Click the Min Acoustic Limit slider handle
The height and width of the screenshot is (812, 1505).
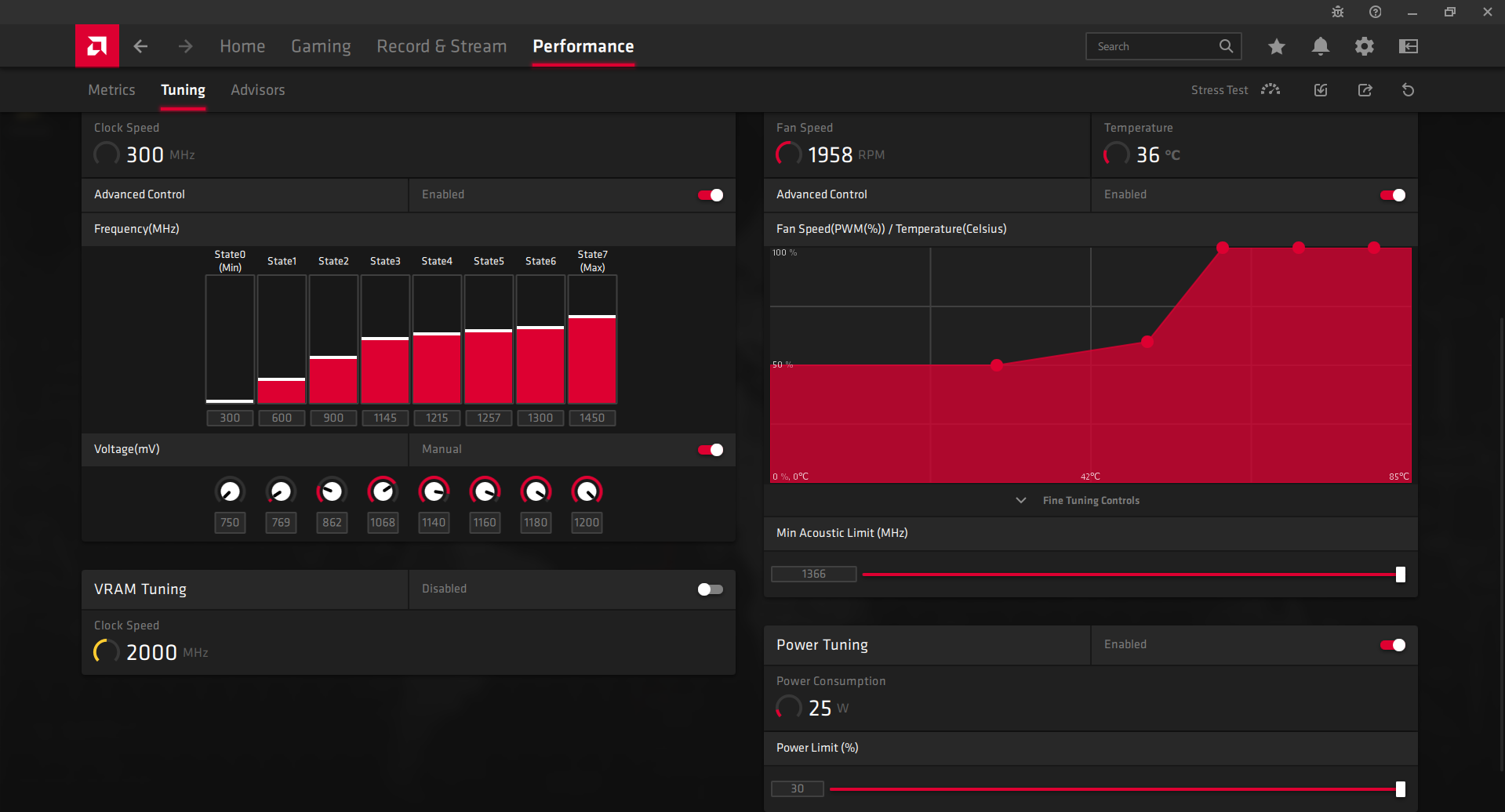coord(1401,575)
